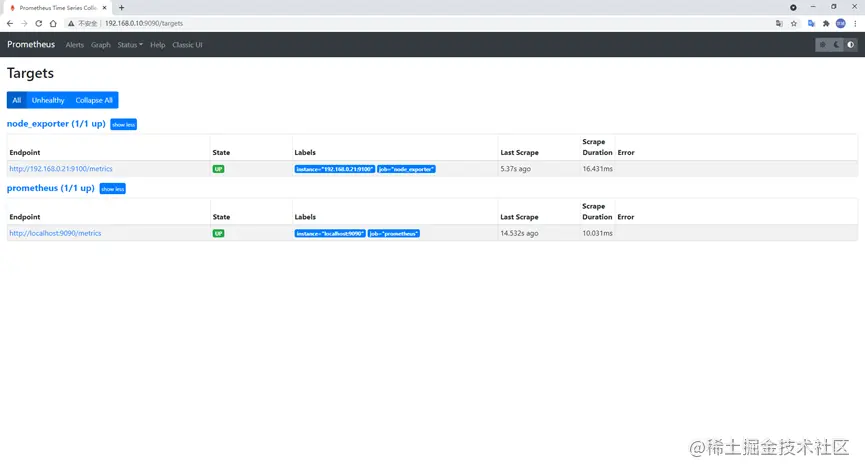Click the Collapse All button
Viewport: 865px width, 473px height.
pyautogui.click(x=94, y=100)
